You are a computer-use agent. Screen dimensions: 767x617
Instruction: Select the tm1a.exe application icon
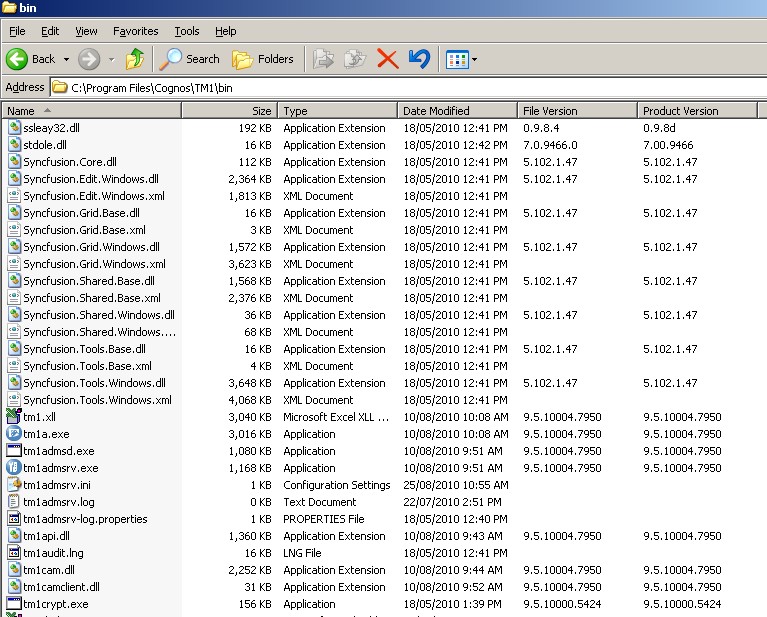(x=14, y=434)
